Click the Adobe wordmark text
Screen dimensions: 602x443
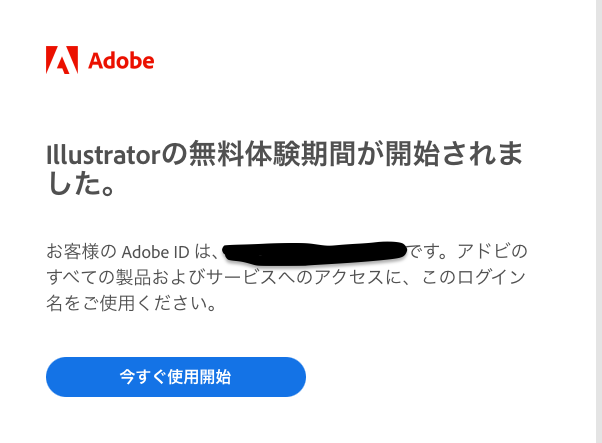click(x=121, y=61)
